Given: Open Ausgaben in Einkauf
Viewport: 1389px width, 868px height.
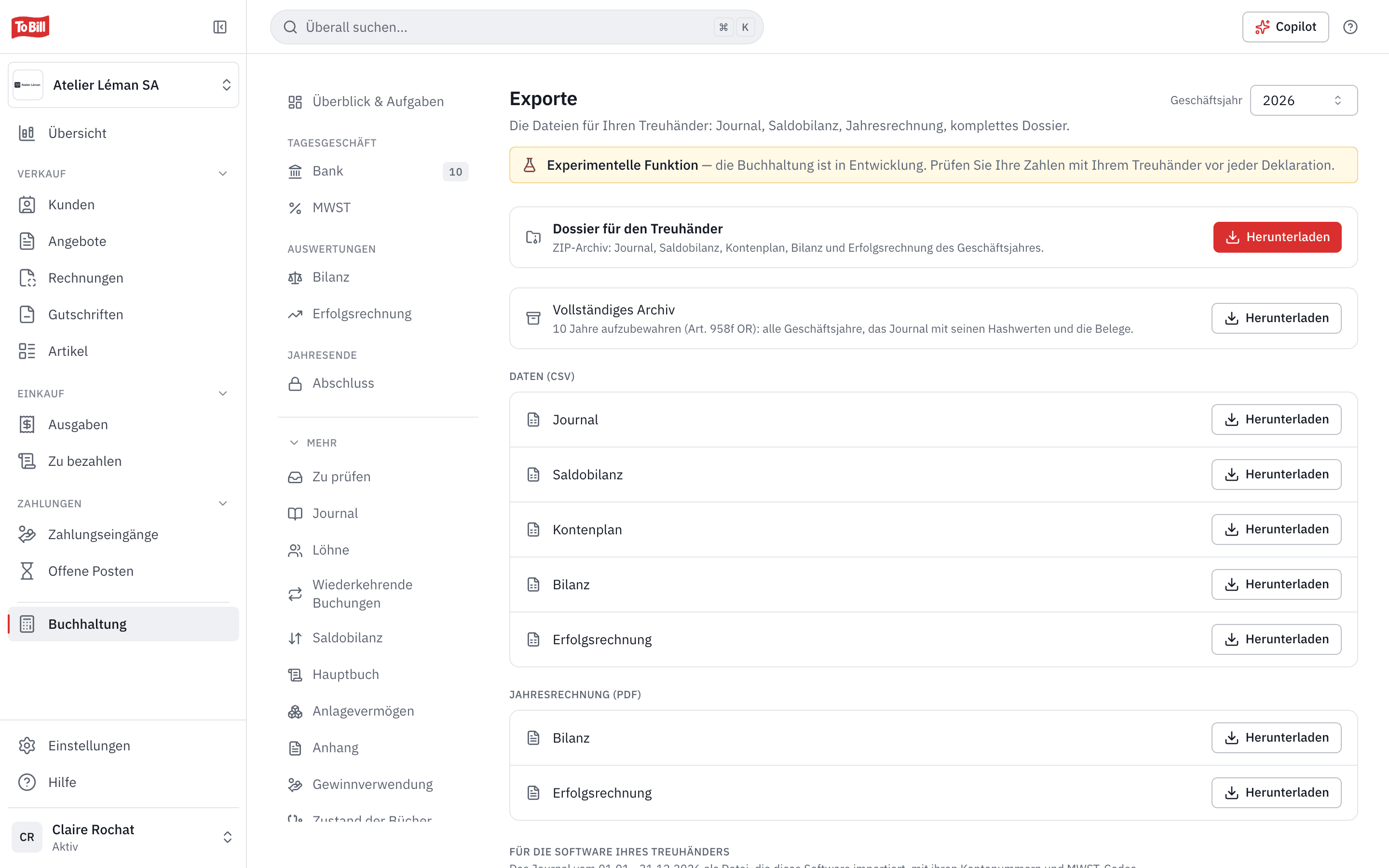Looking at the screenshot, I should 123,425.
